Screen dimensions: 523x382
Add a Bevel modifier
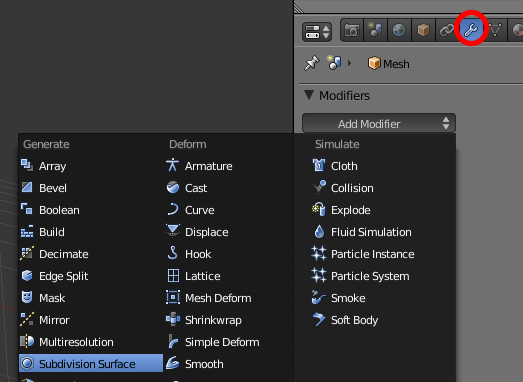point(91,188)
